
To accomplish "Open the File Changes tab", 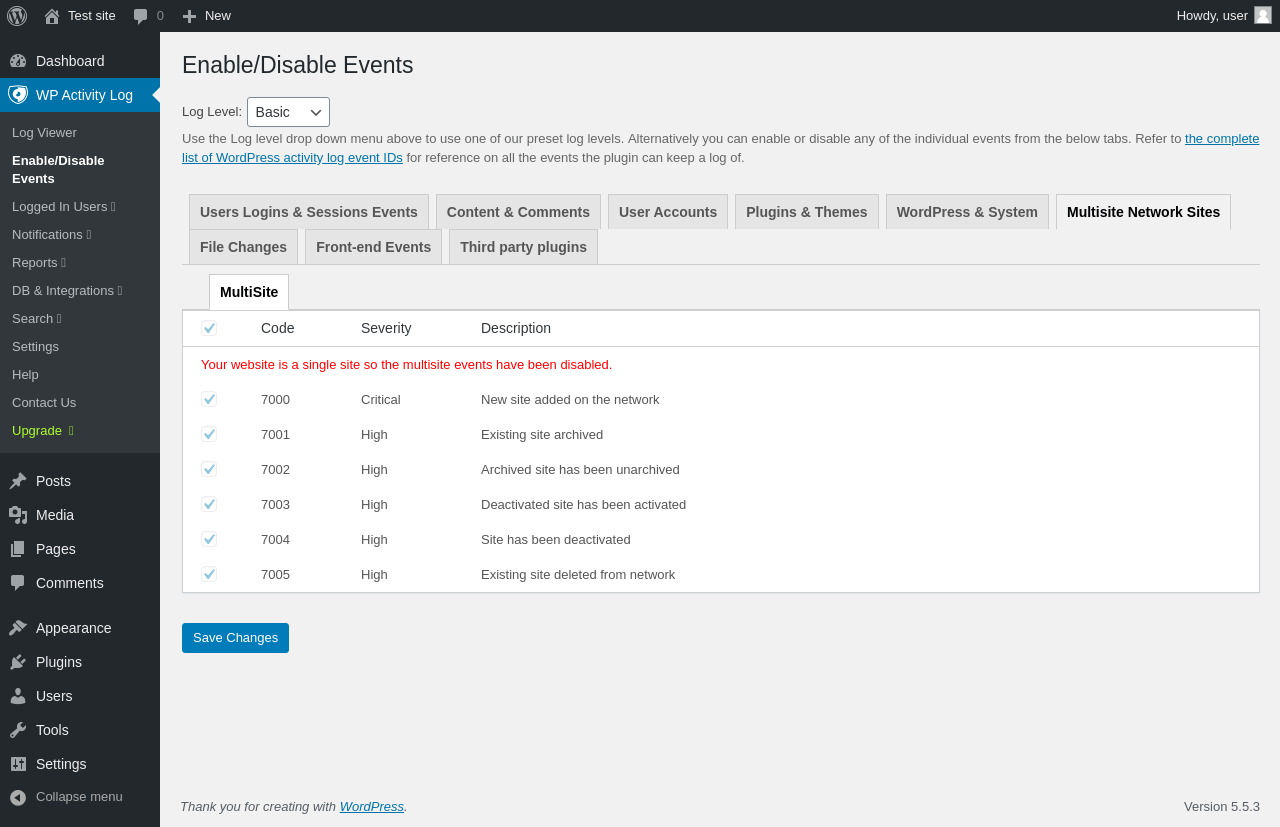I will coord(243,247).
